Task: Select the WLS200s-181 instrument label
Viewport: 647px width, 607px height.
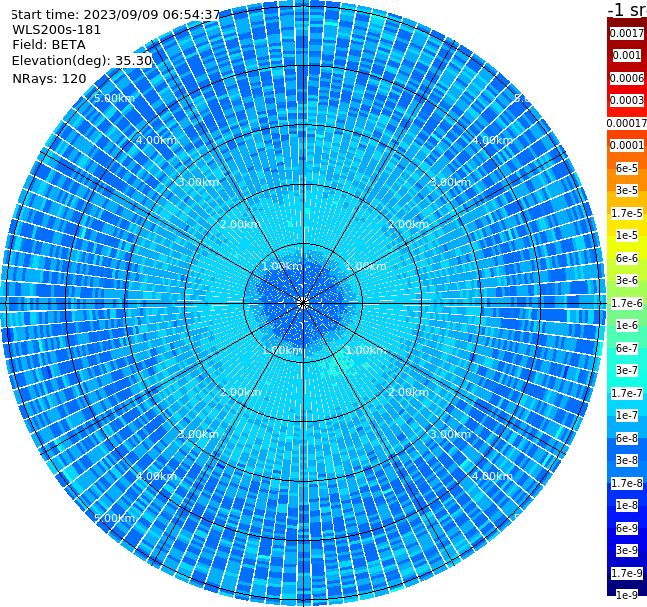Action: pyautogui.click(x=57, y=30)
